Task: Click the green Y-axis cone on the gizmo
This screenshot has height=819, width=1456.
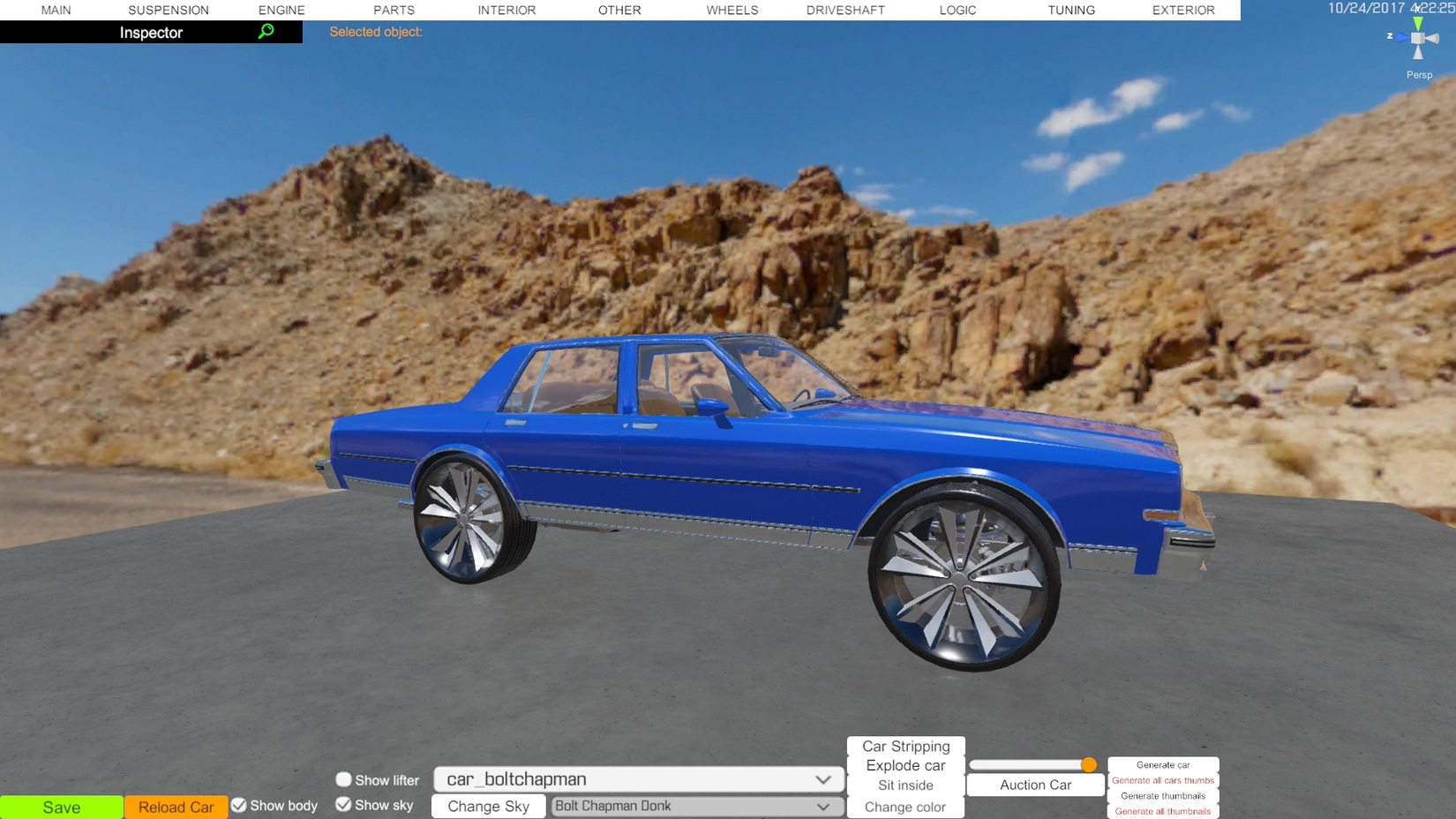Action: click(x=1418, y=22)
